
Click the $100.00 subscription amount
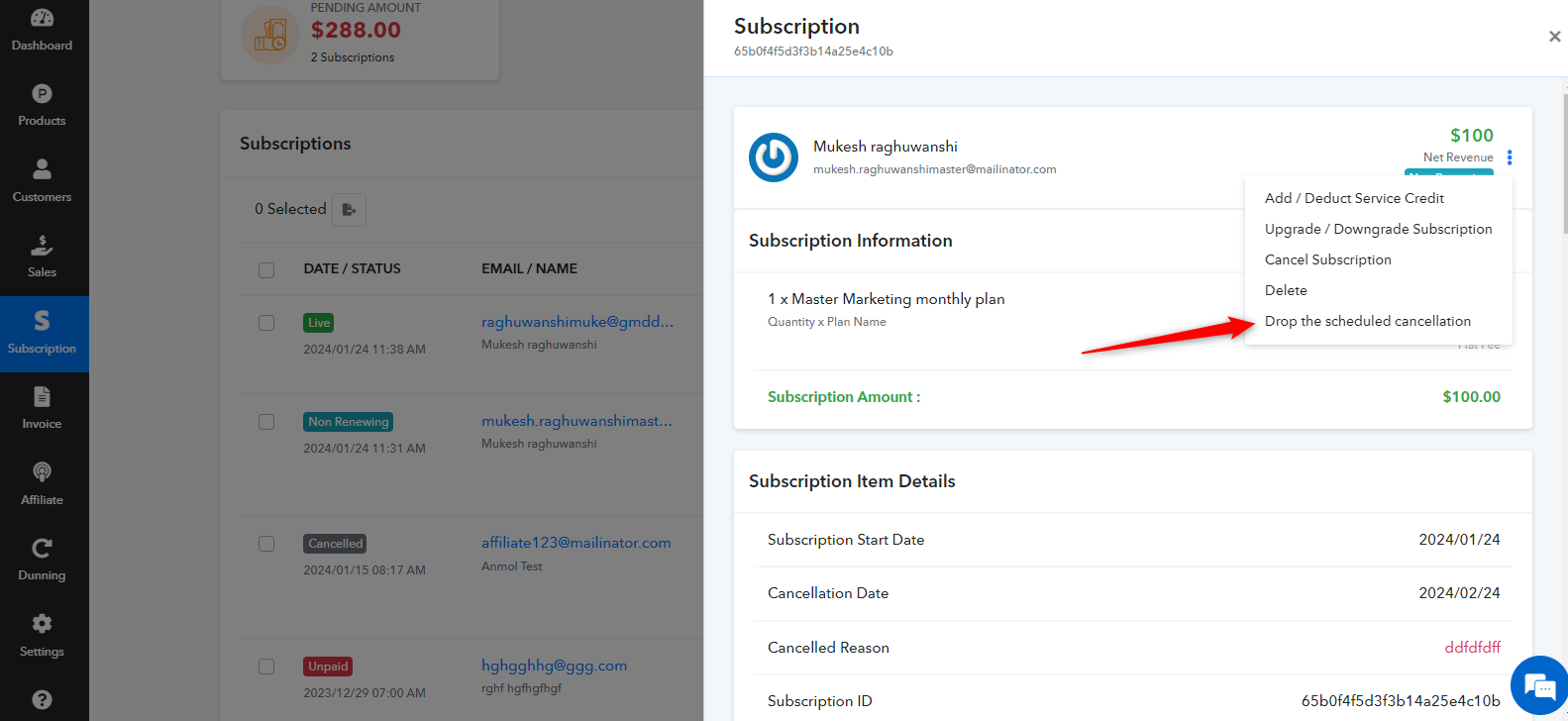(x=1472, y=397)
